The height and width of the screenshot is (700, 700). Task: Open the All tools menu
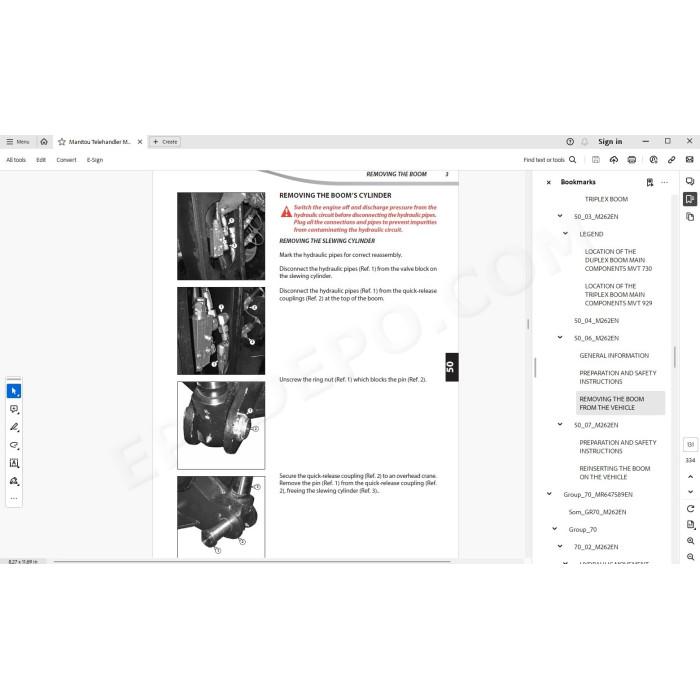pos(16,160)
